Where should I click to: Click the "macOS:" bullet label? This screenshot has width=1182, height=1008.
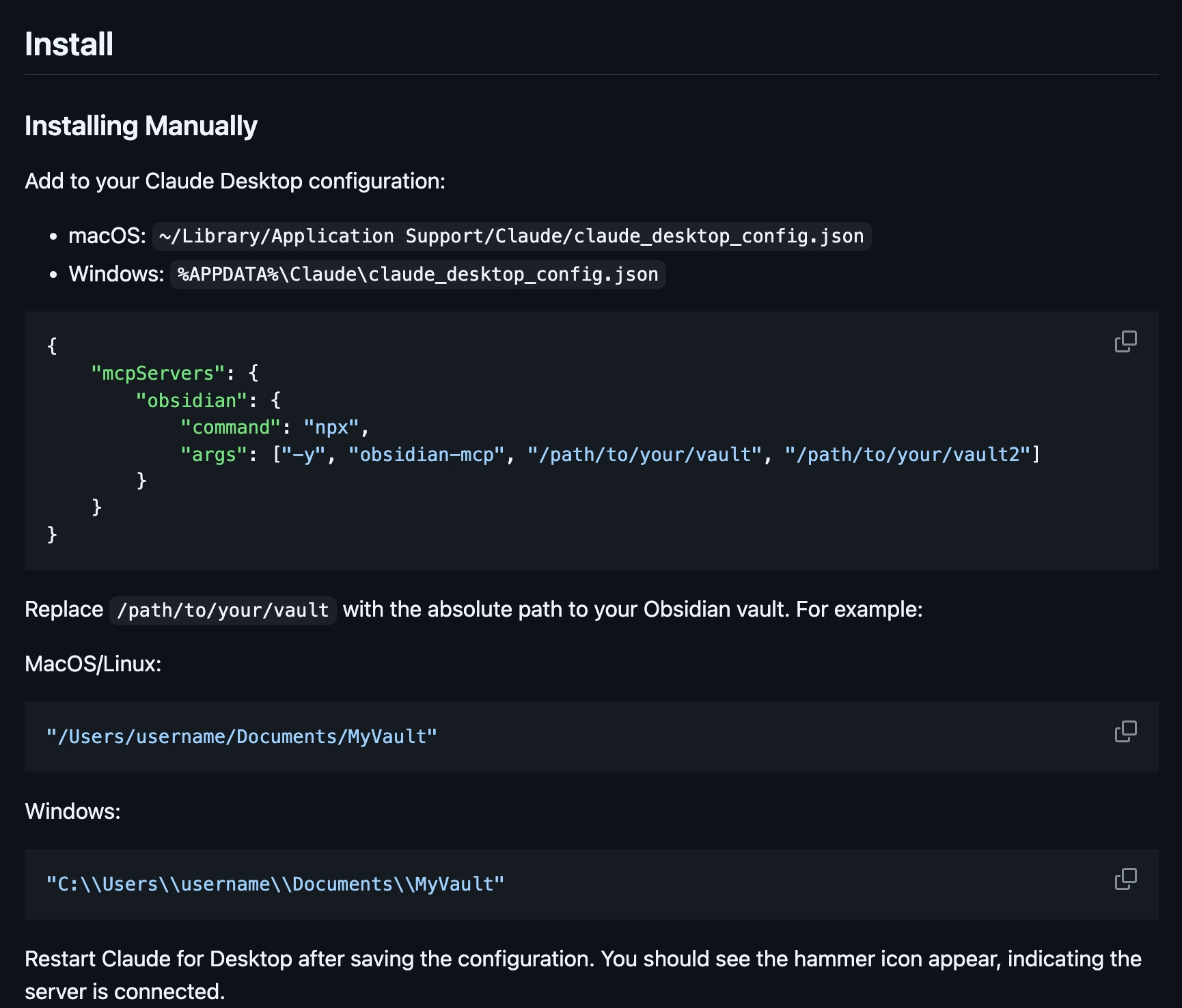point(107,236)
